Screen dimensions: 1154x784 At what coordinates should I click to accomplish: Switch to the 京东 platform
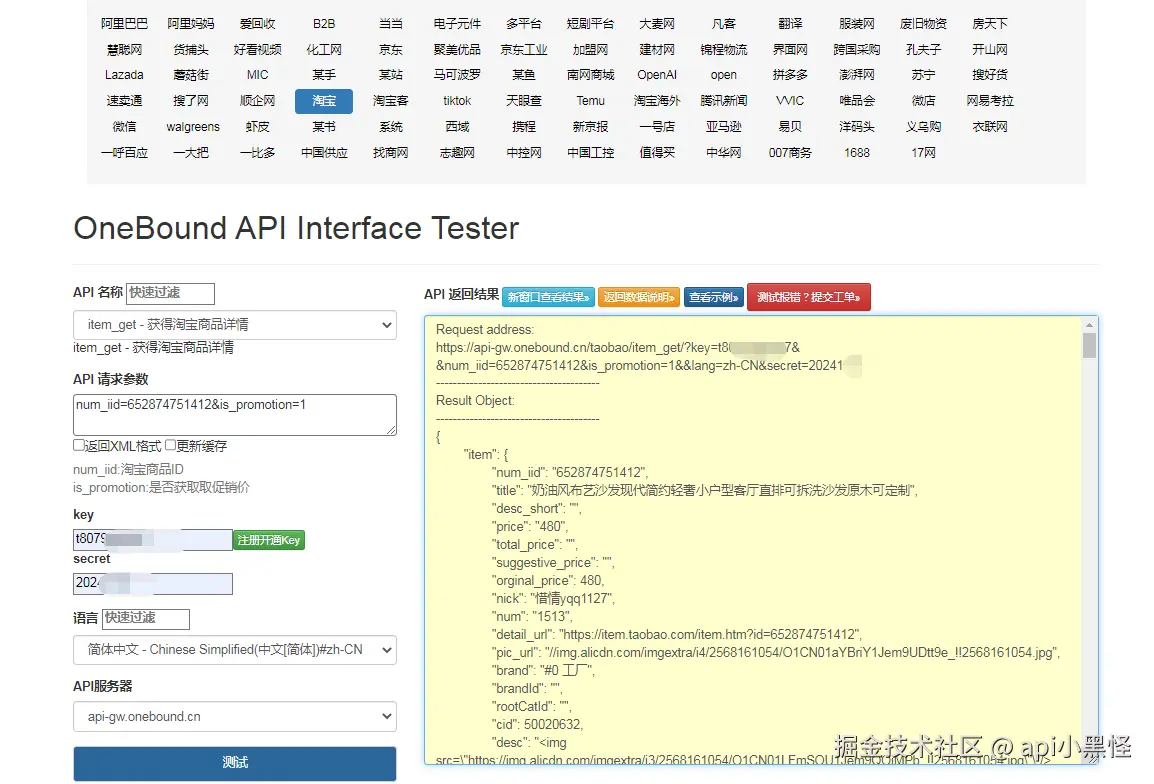pyautogui.click(x=391, y=49)
